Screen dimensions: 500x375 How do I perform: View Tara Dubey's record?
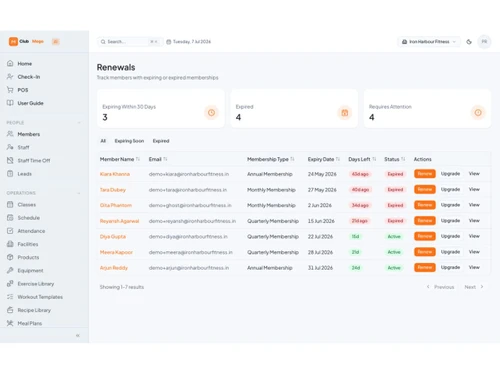pyautogui.click(x=474, y=189)
